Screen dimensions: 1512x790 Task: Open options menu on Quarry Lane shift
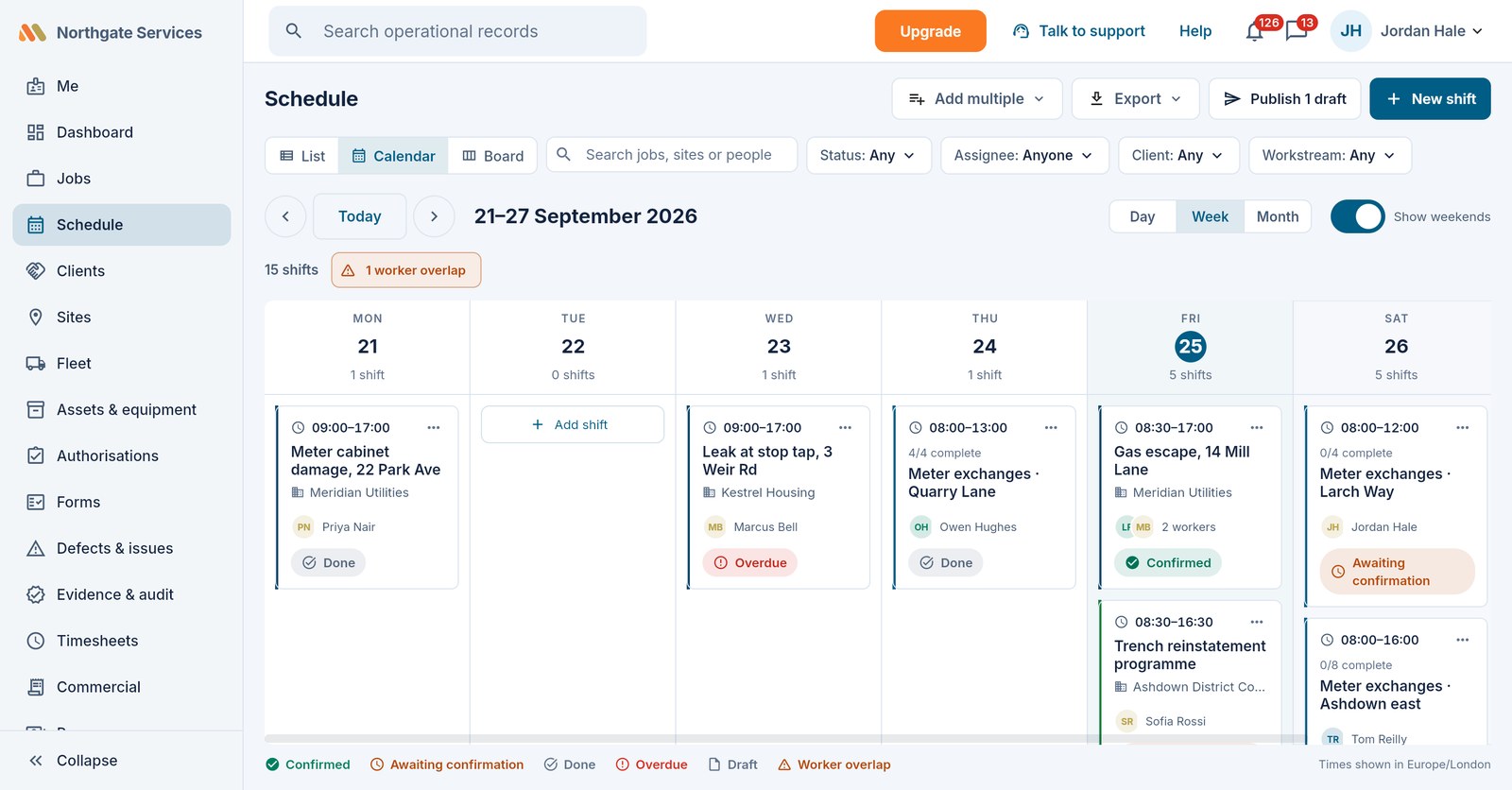click(x=1051, y=427)
